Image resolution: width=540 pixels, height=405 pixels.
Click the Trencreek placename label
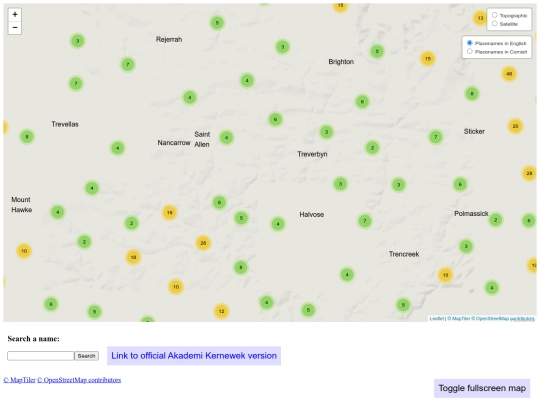coord(404,254)
